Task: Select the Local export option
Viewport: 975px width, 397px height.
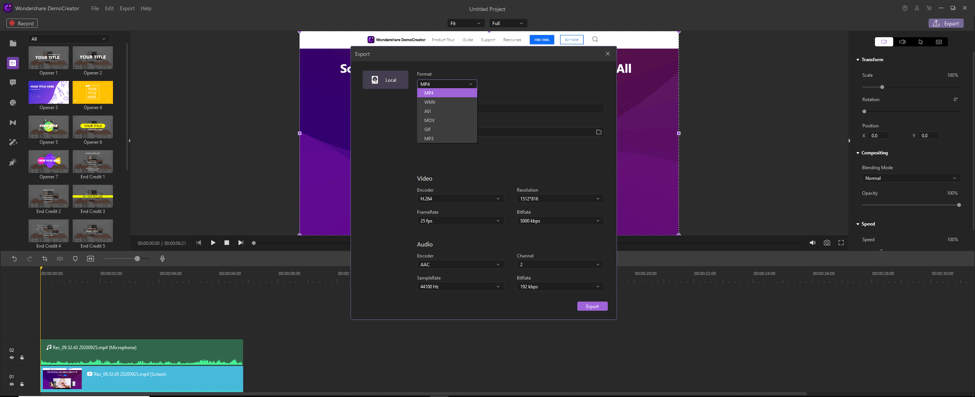Action: pyautogui.click(x=386, y=80)
